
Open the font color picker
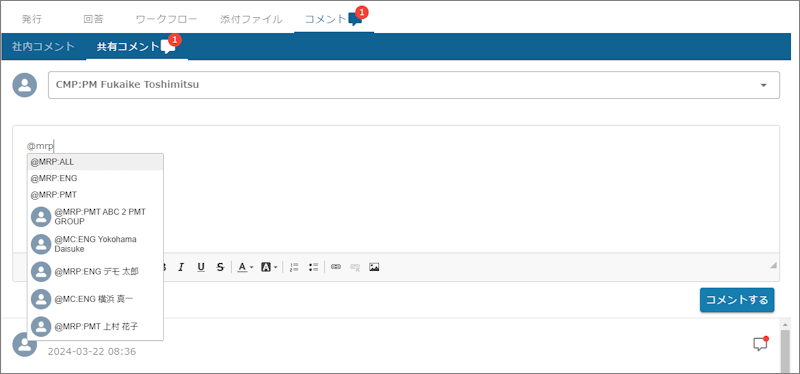[245, 267]
